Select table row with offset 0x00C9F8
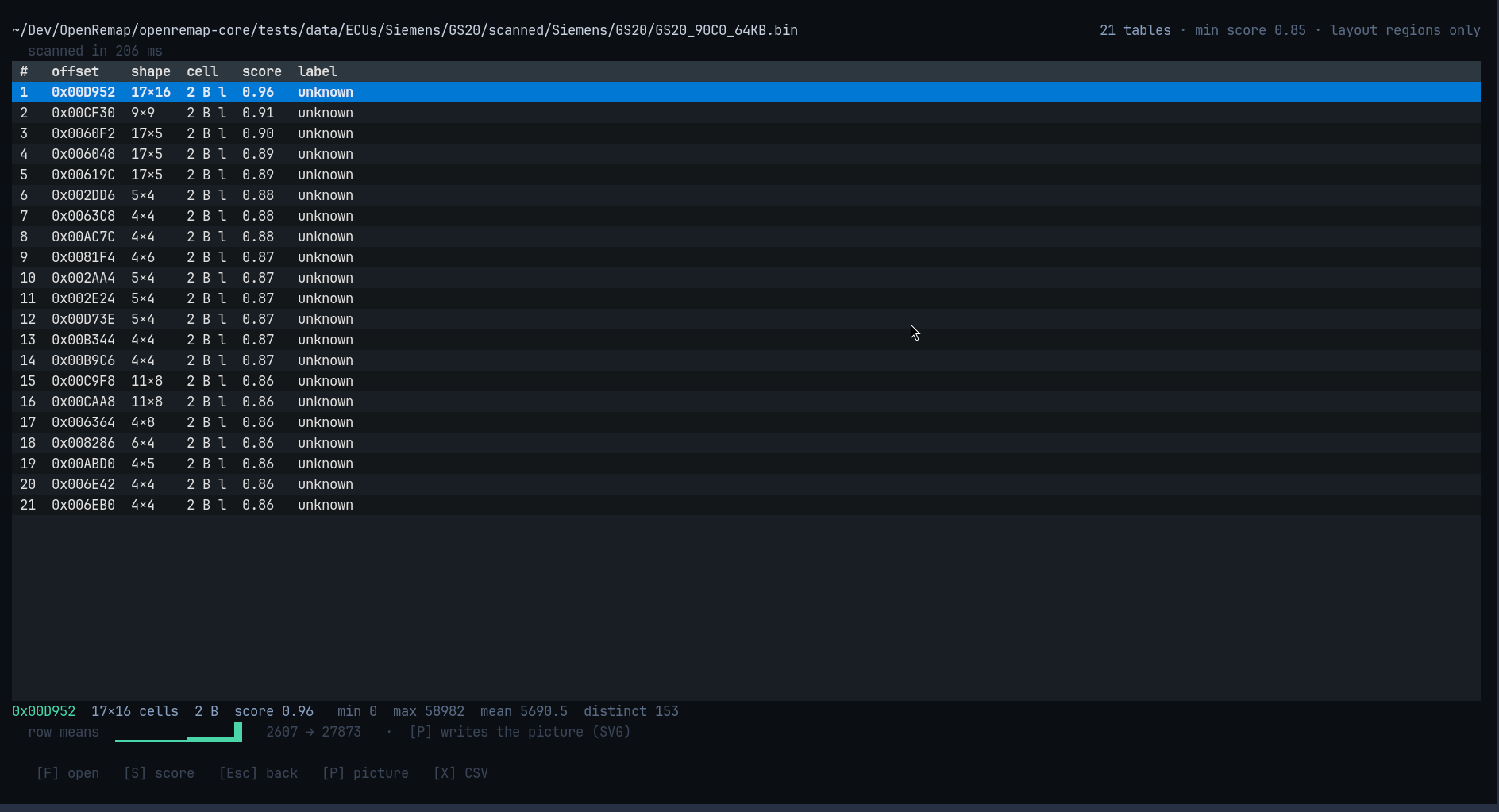The width and height of the screenshot is (1499, 812). [x=746, y=381]
